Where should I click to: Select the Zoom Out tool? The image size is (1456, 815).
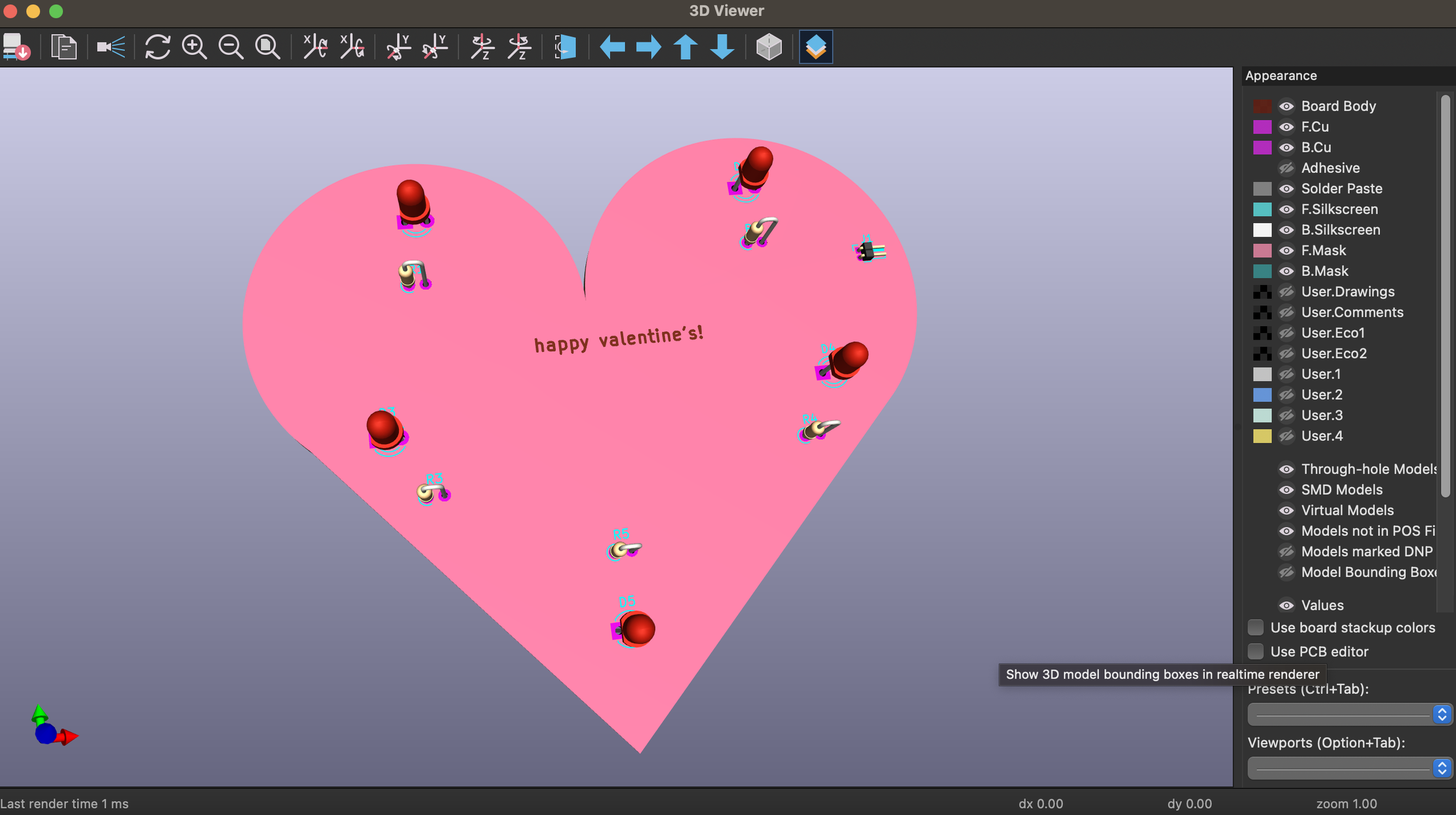coord(231,47)
